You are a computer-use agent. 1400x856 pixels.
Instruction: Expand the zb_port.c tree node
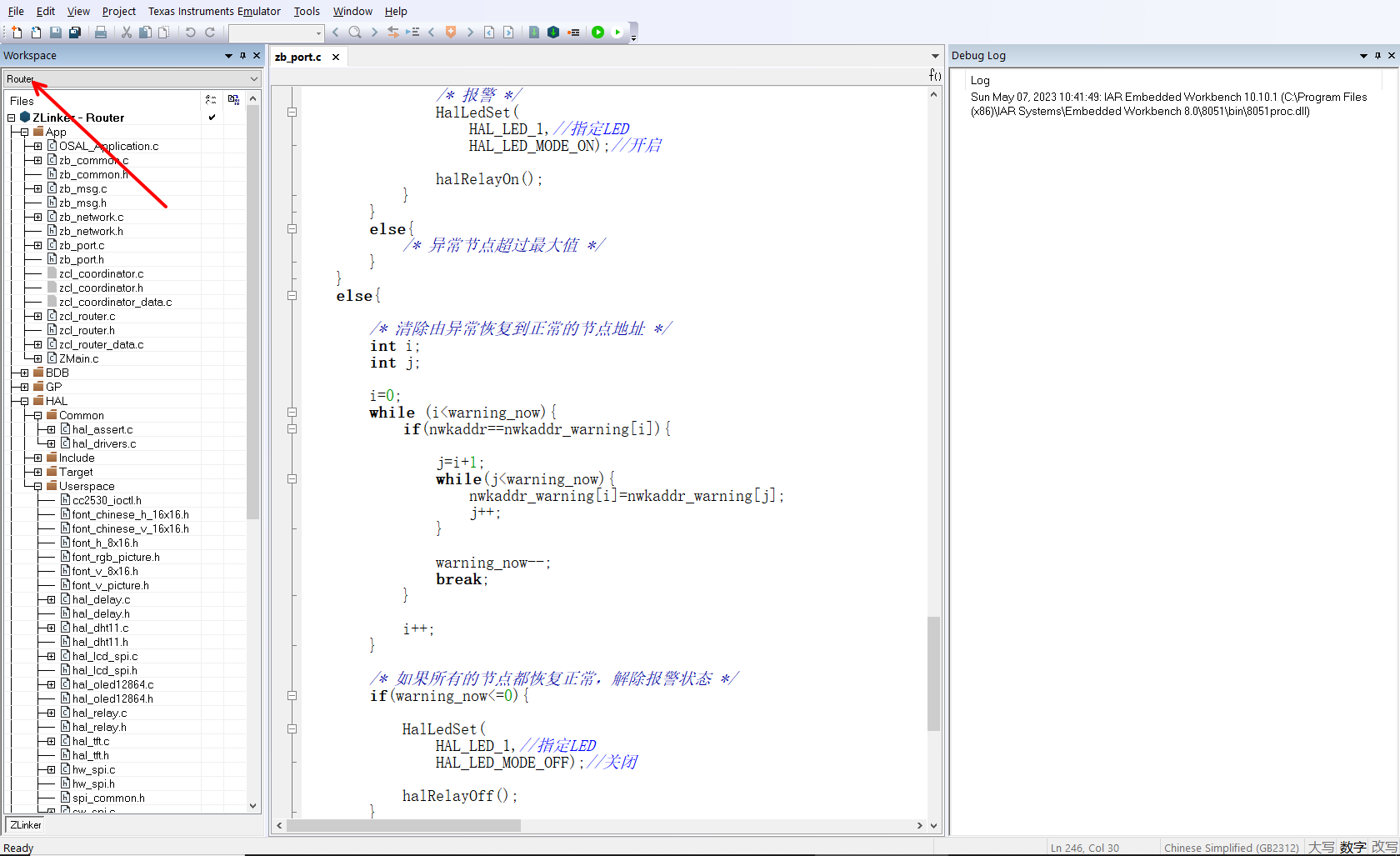tap(37, 245)
